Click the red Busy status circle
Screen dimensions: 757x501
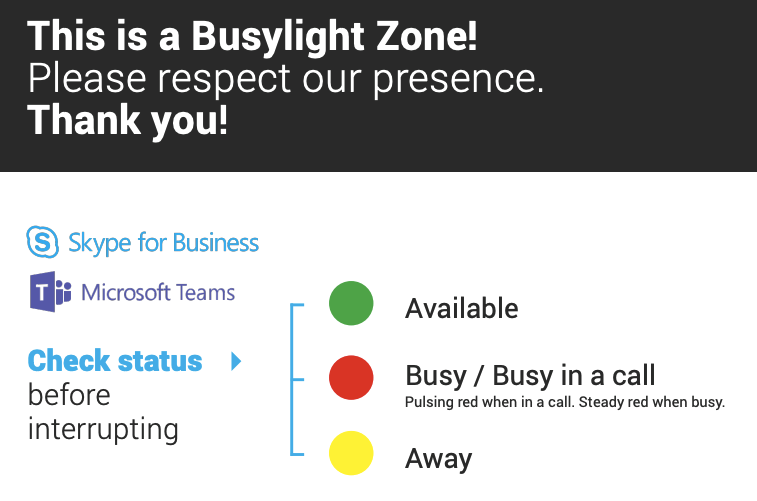[x=351, y=377]
